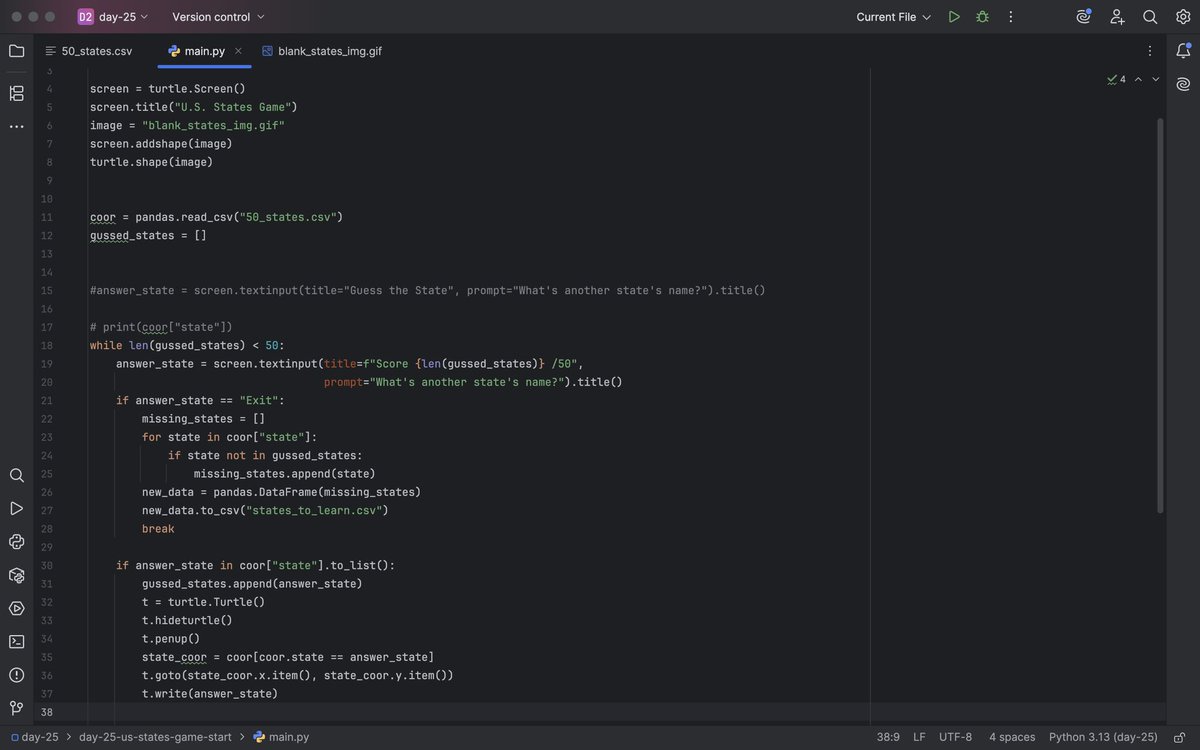Image resolution: width=1200 pixels, height=750 pixels.
Task: Click the day-25 breadcrumb in navigation bar
Action: (33, 737)
